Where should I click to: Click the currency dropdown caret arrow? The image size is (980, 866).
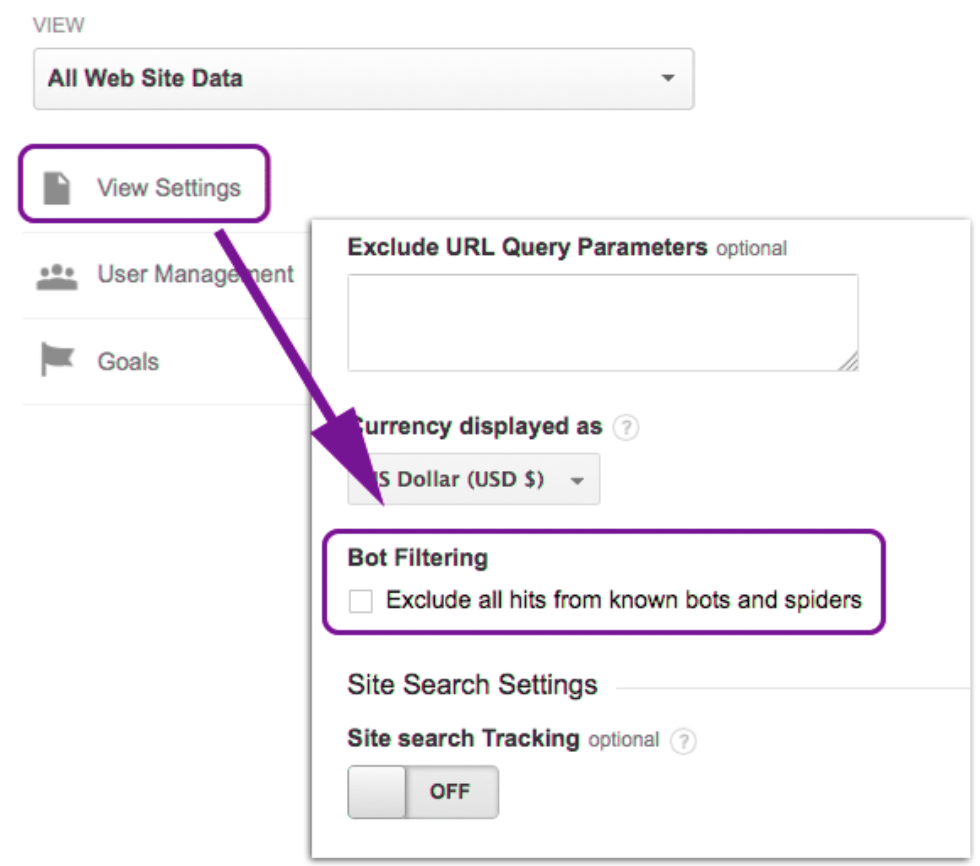click(x=577, y=481)
